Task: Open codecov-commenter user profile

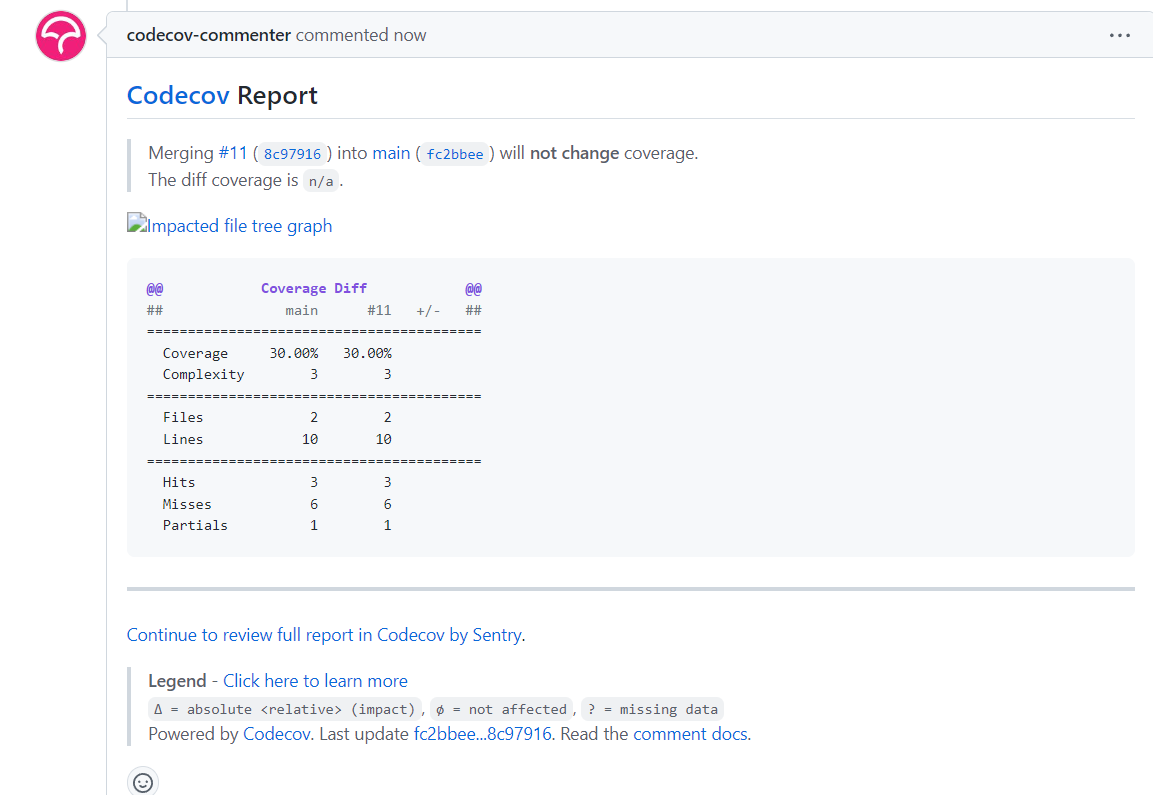Action: click(x=209, y=35)
